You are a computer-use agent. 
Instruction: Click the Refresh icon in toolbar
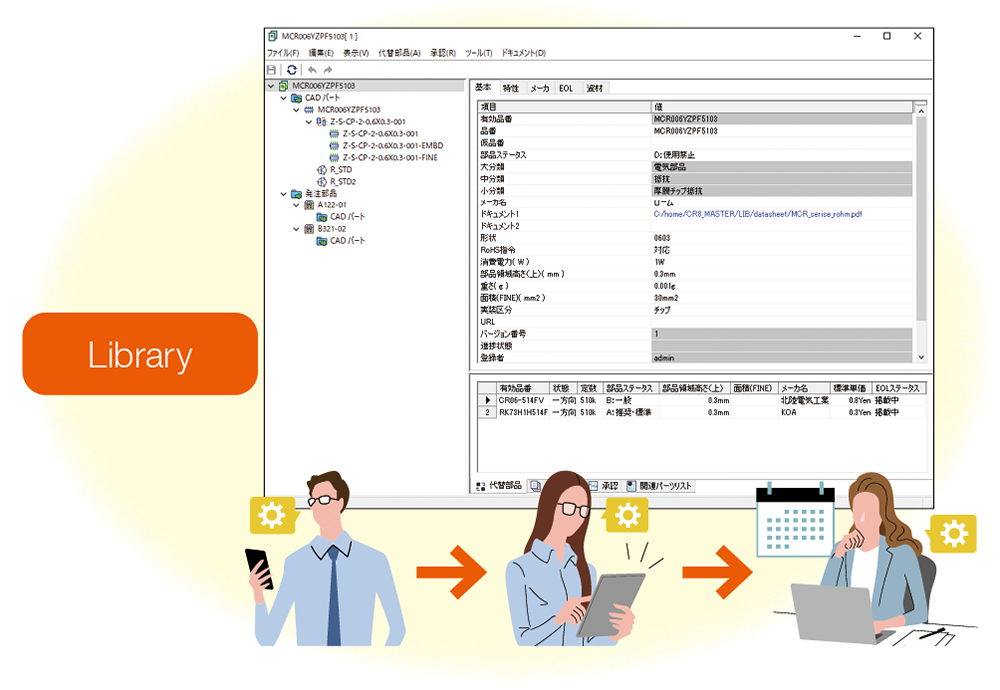coord(291,70)
